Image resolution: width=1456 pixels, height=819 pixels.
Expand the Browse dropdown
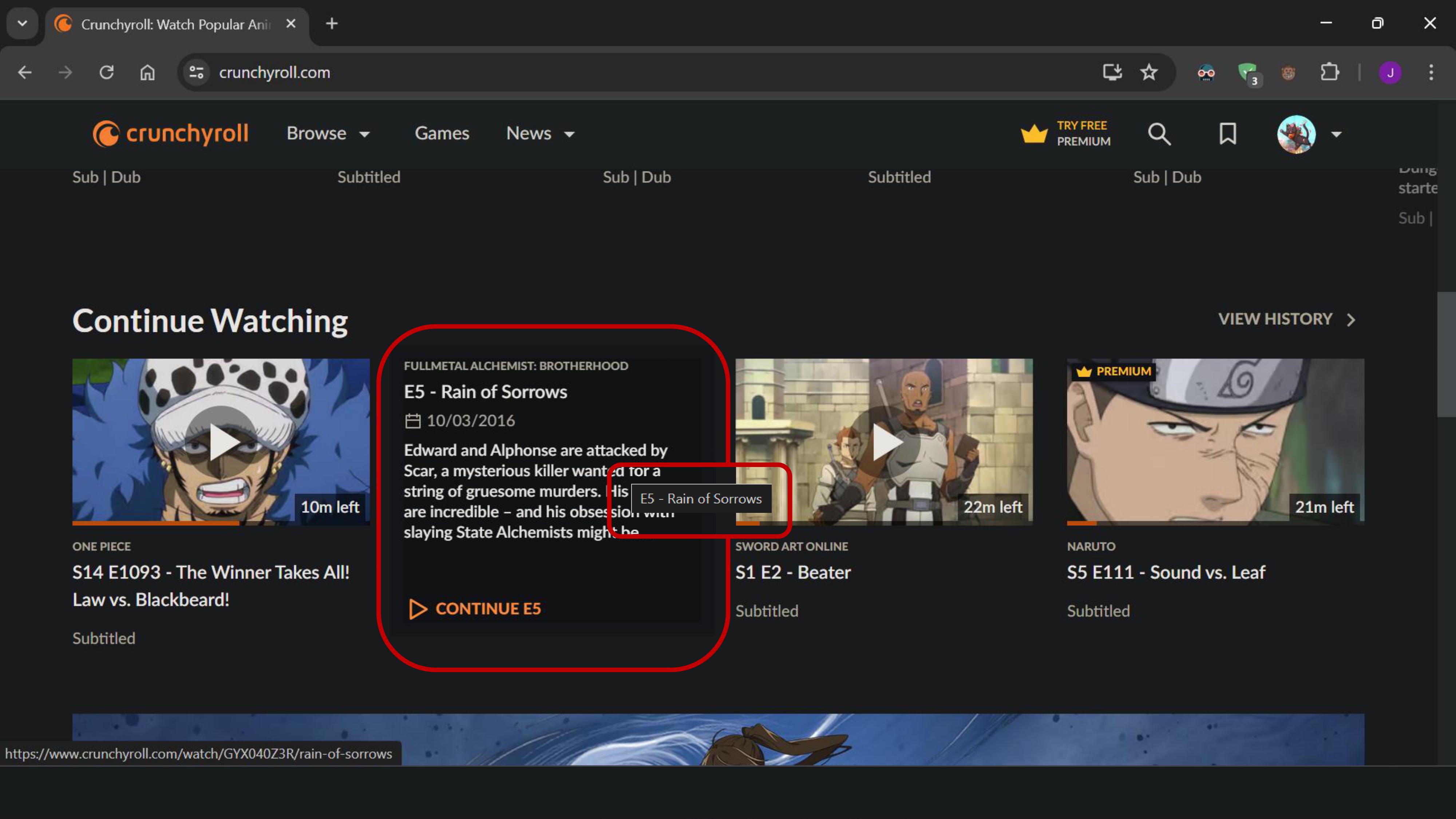328,133
